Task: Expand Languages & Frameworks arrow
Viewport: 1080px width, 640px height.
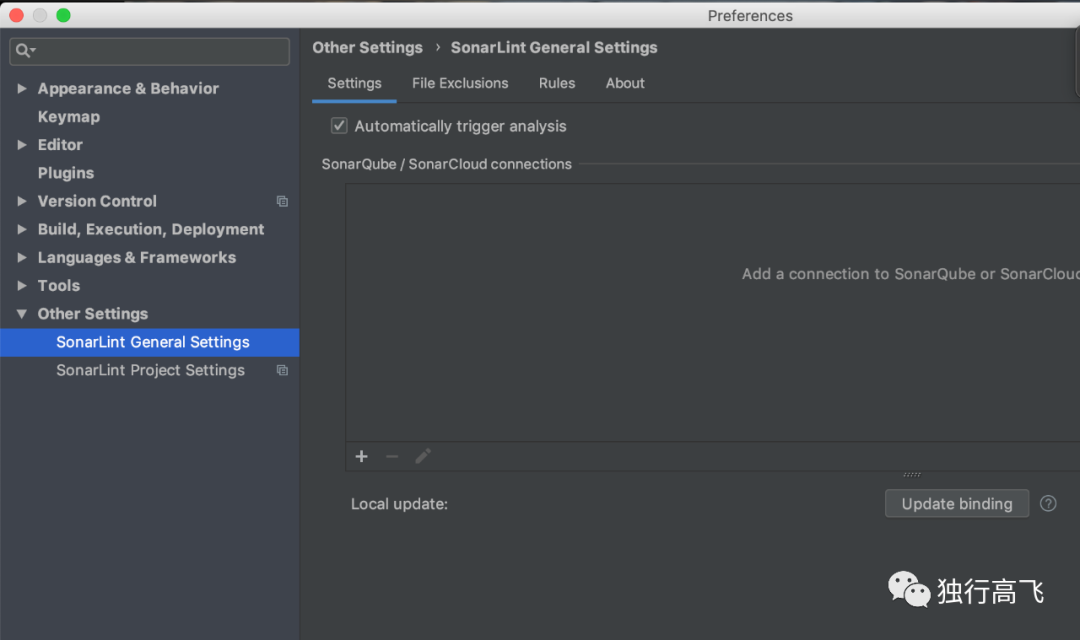Action: tap(22, 258)
